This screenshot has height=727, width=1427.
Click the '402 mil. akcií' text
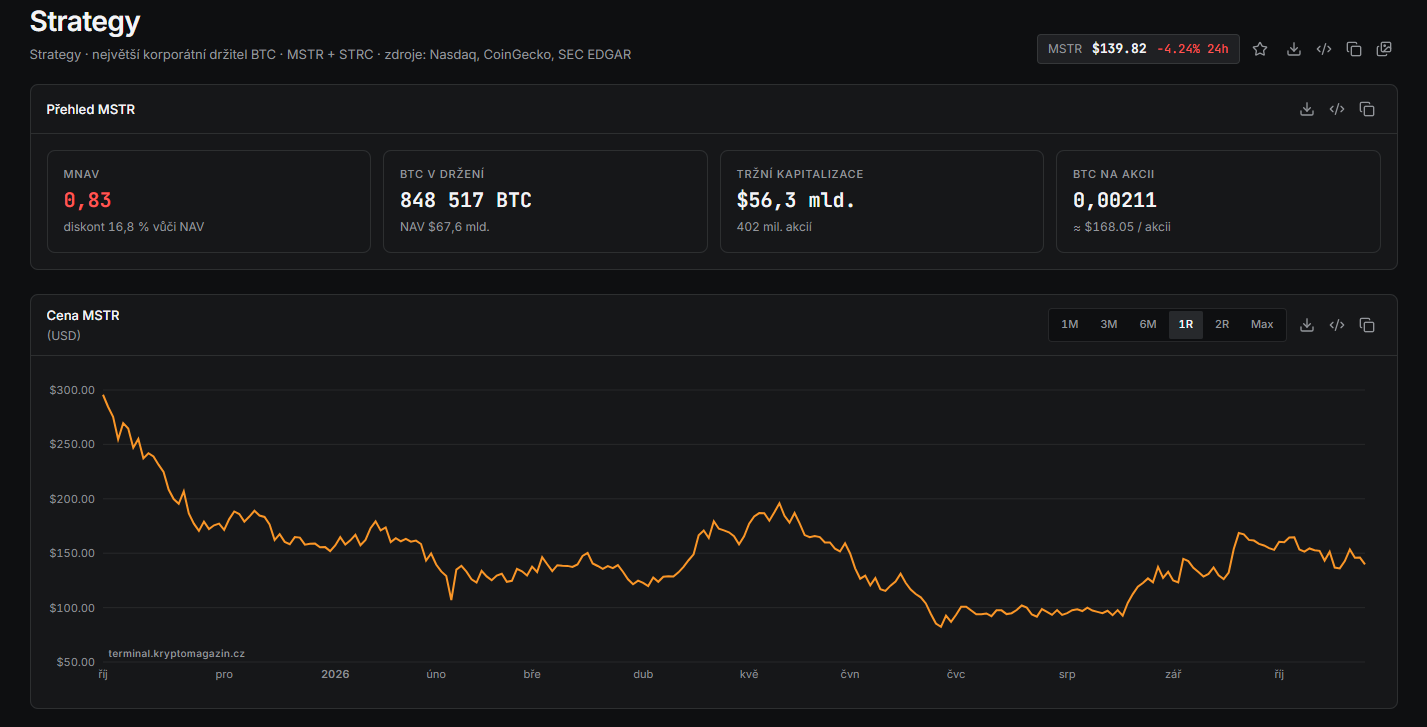[774, 227]
